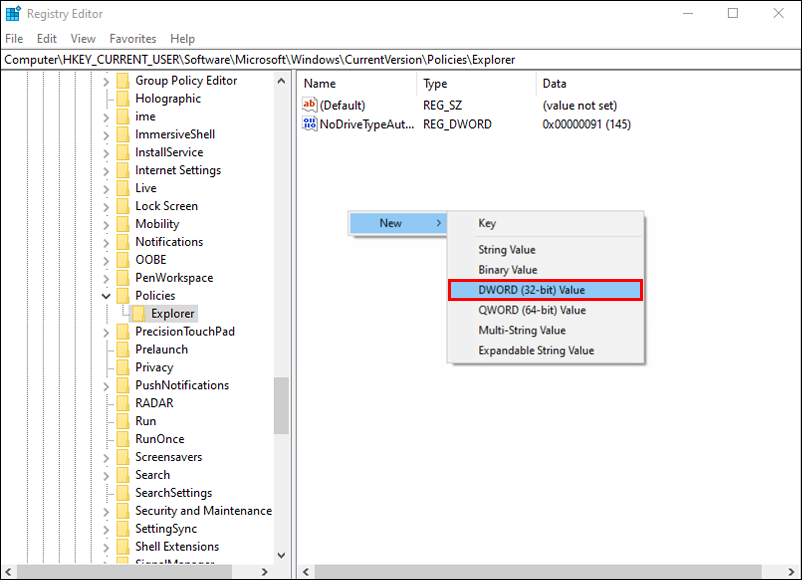Screen dimensions: 802x580
Task: Click the Holographic folder icon
Action: coord(123,99)
